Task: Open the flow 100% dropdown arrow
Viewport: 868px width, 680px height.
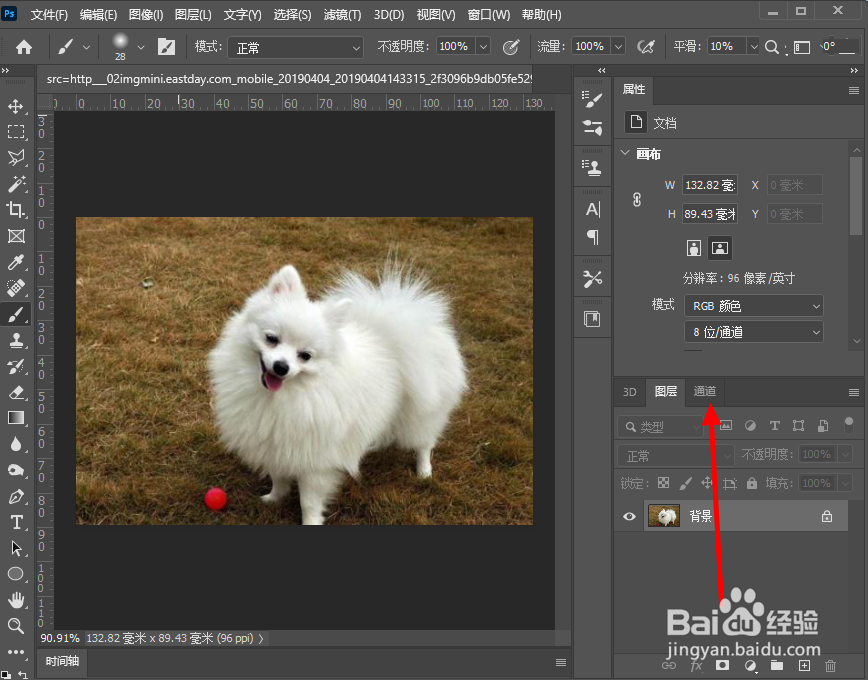Action: pyautogui.click(x=618, y=47)
